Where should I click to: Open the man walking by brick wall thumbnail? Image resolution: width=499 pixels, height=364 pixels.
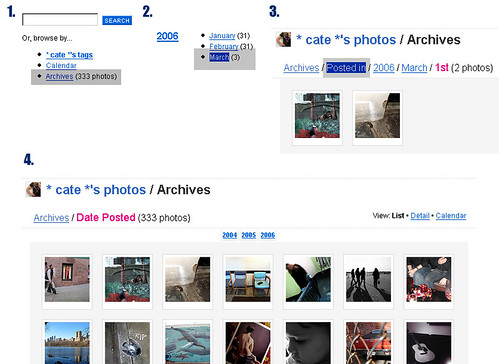[x=67, y=279]
